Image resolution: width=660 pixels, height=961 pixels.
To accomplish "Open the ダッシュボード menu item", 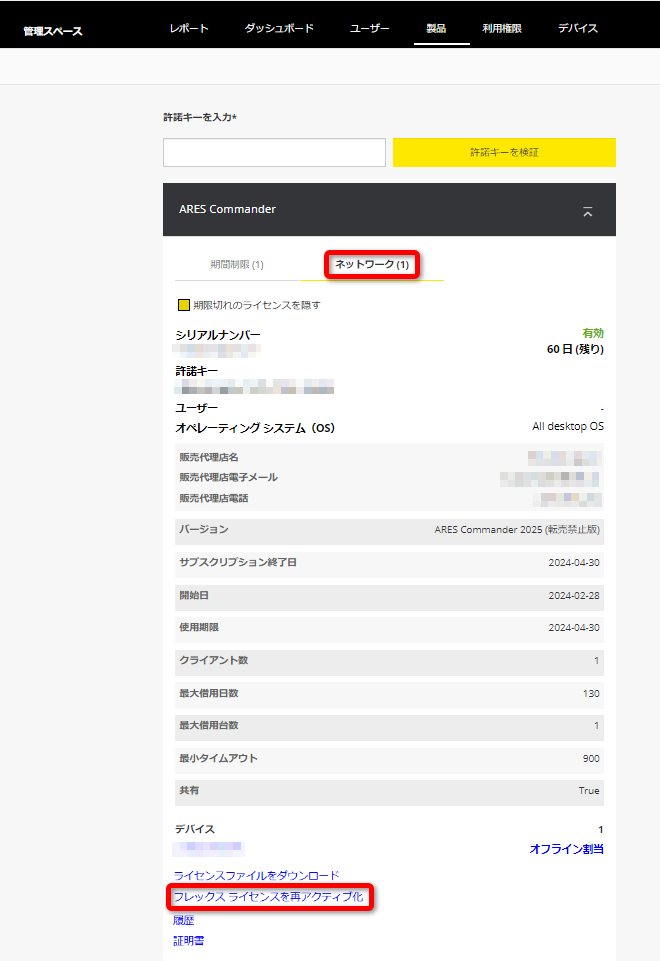I will [x=279, y=28].
